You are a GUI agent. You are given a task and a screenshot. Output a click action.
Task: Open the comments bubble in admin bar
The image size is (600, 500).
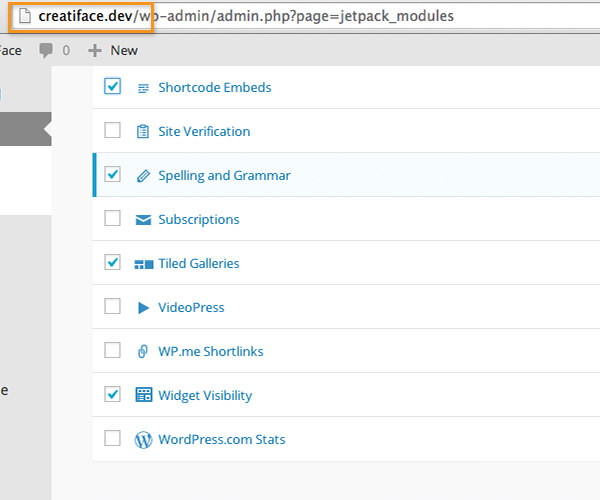click(x=54, y=50)
